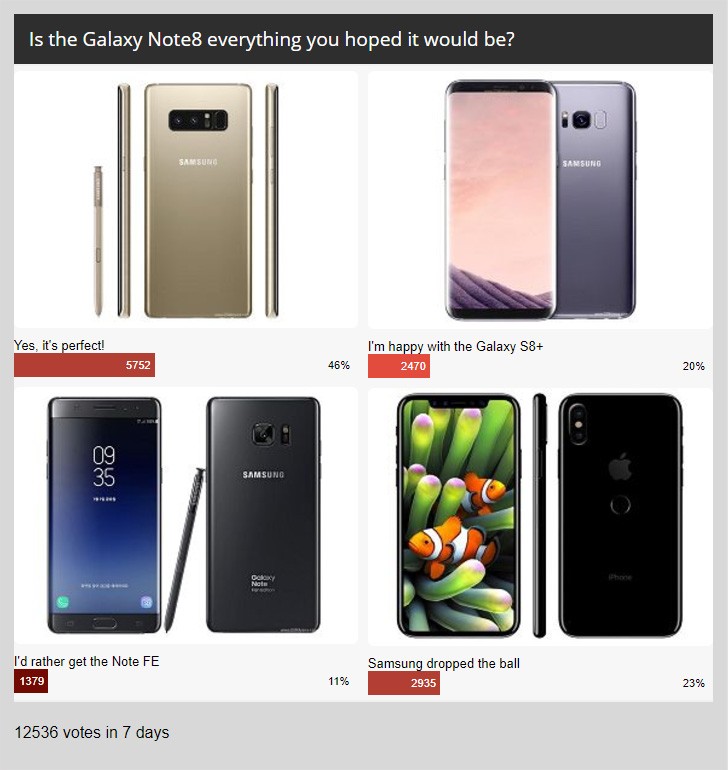The width and height of the screenshot is (728, 770).
Task: Click the Galaxy S8+ phone image
Action: tap(540, 200)
